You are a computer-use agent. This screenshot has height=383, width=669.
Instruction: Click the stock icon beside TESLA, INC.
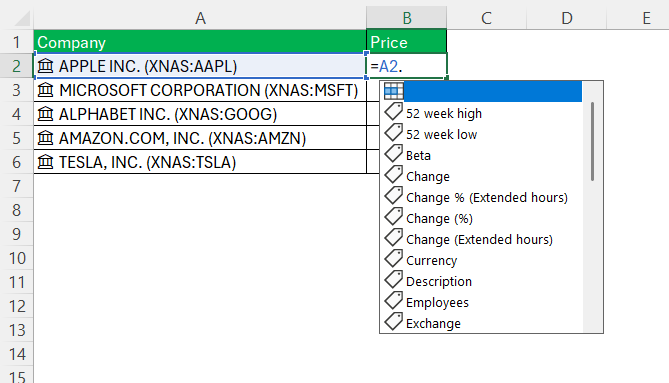click(45, 162)
